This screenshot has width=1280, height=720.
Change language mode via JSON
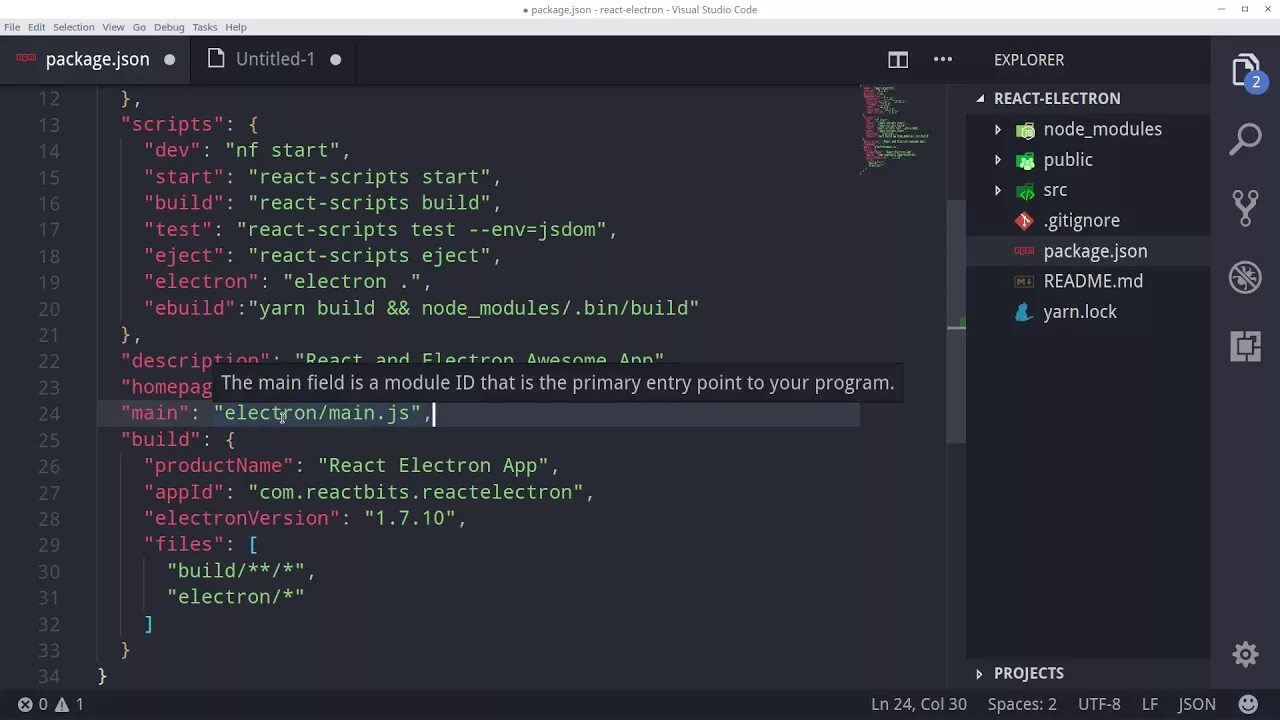(x=1197, y=704)
